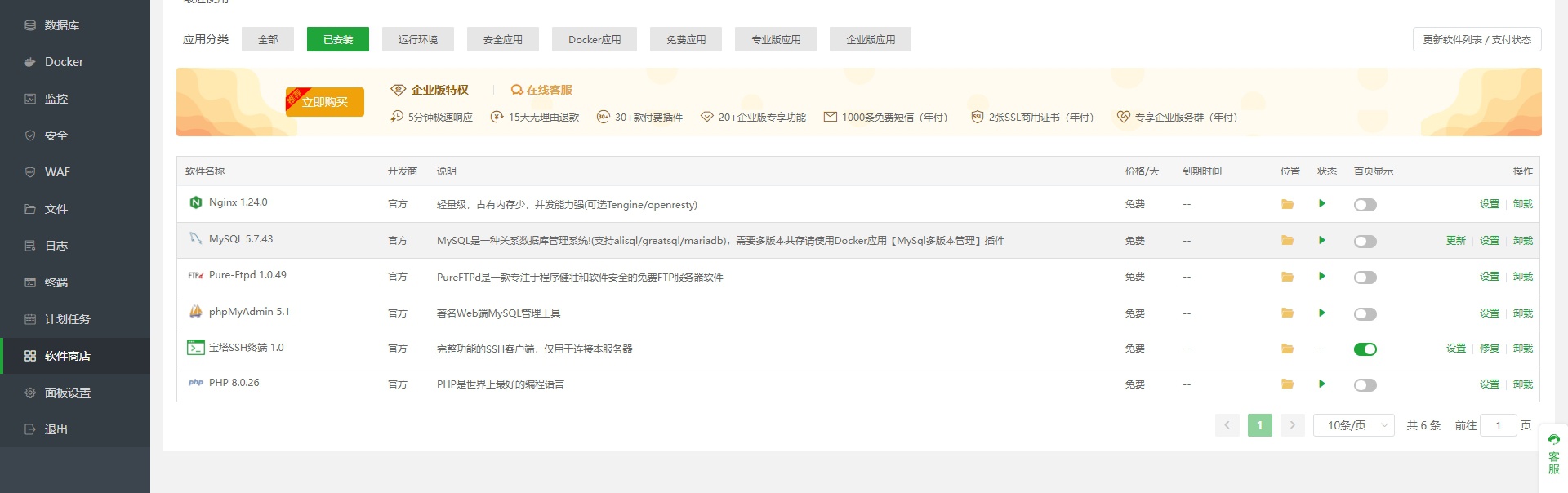
Task: Open the Pure-Ftpd folder location icon
Action: (x=1287, y=277)
